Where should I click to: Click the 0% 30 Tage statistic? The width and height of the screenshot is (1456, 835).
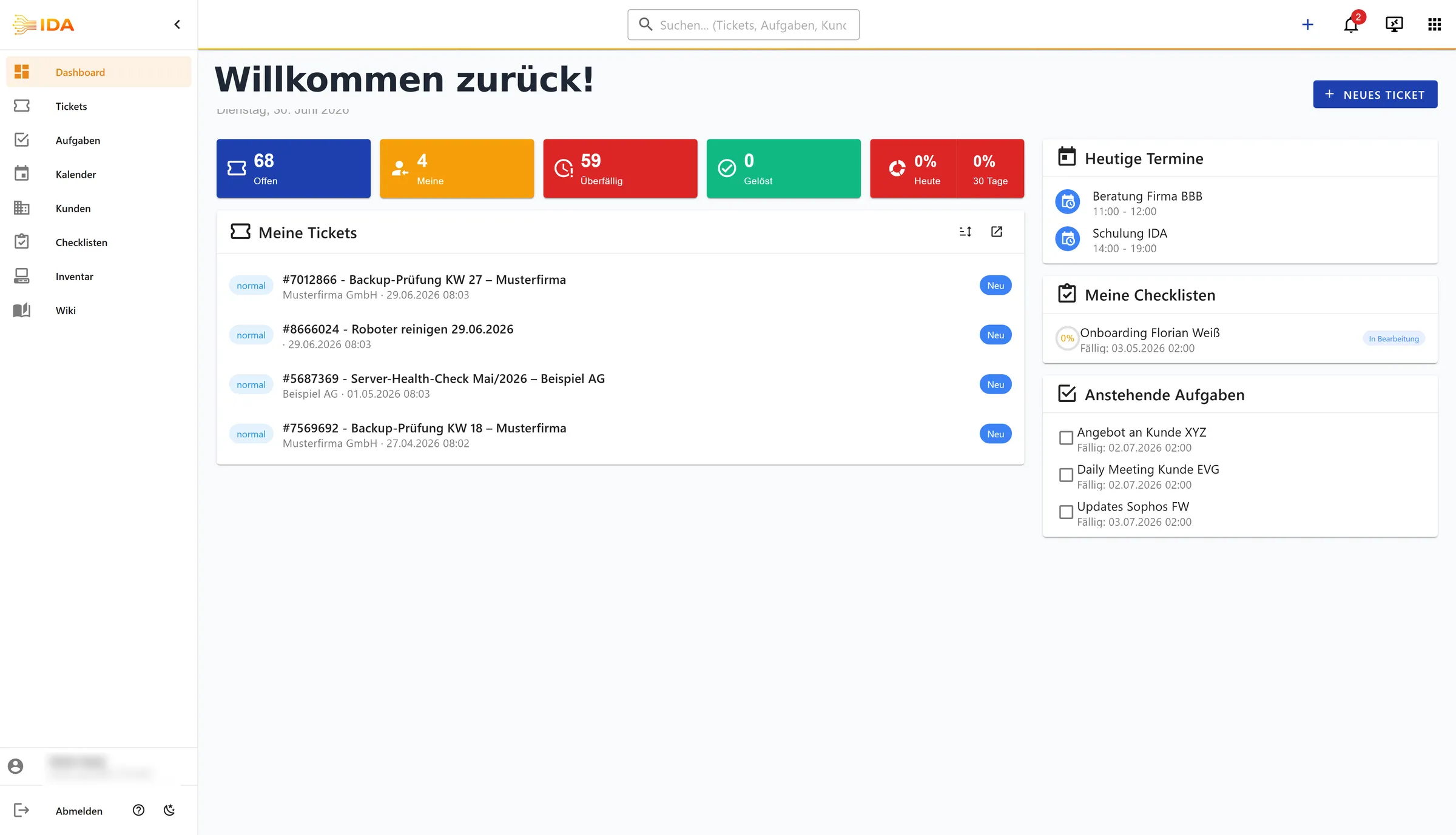click(991, 169)
